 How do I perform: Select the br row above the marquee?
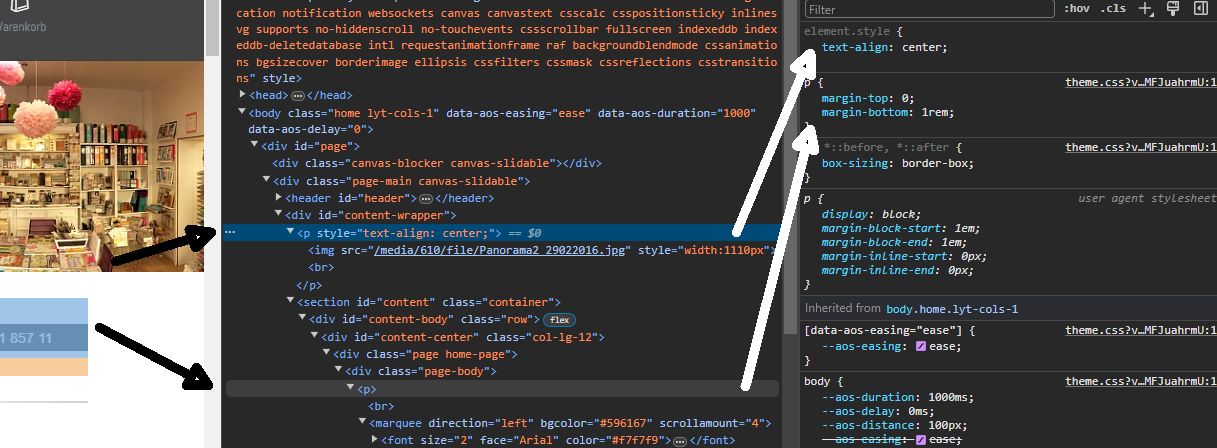coord(381,406)
